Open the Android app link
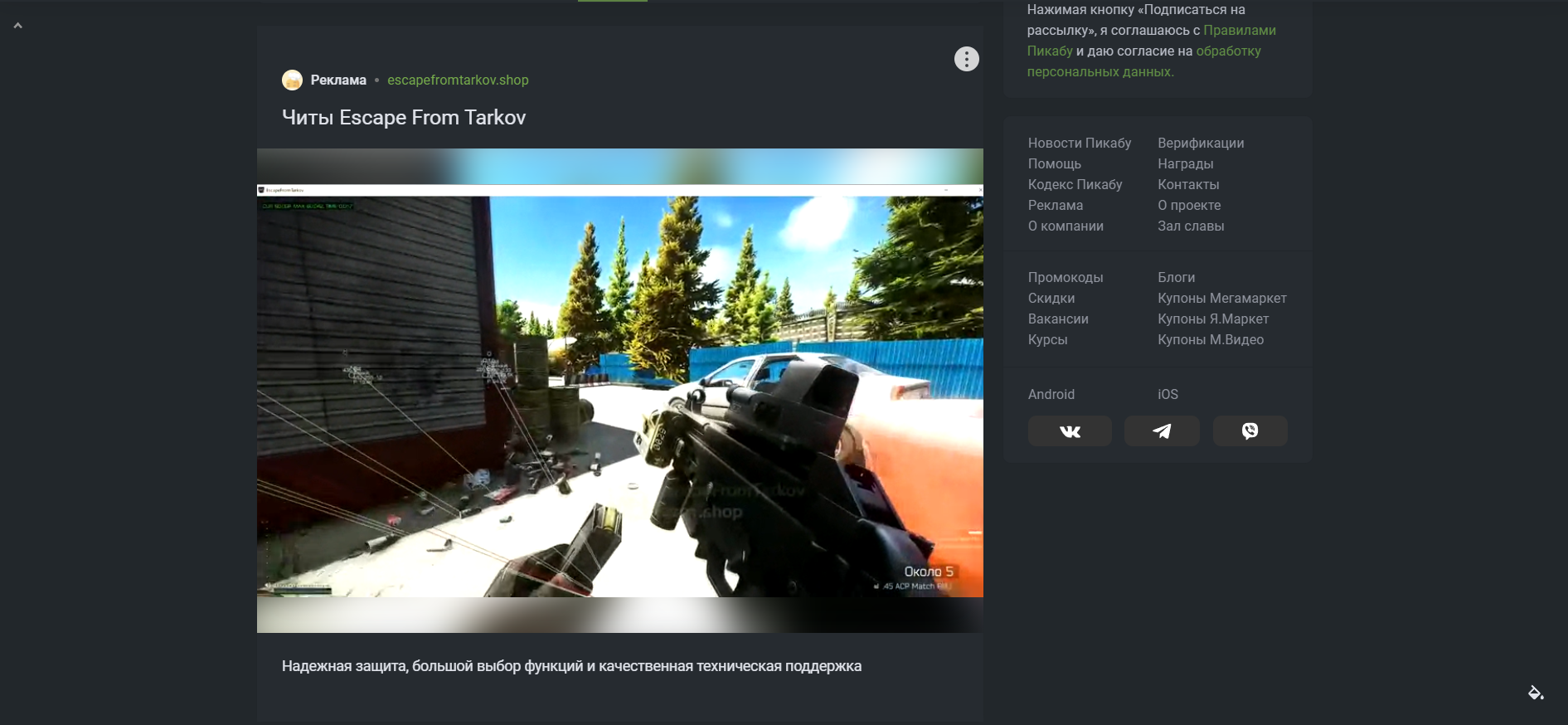The width and height of the screenshot is (1568, 725). pyautogui.click(x=1051, y=395)
